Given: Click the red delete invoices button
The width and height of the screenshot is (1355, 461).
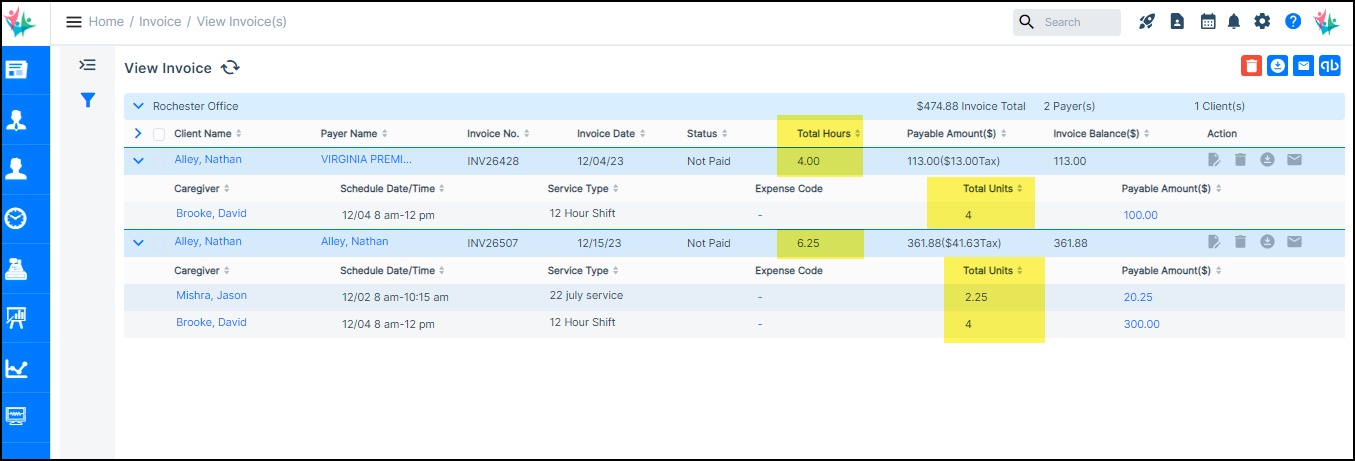Looking at the screenshot, I should coord(1251,66).
